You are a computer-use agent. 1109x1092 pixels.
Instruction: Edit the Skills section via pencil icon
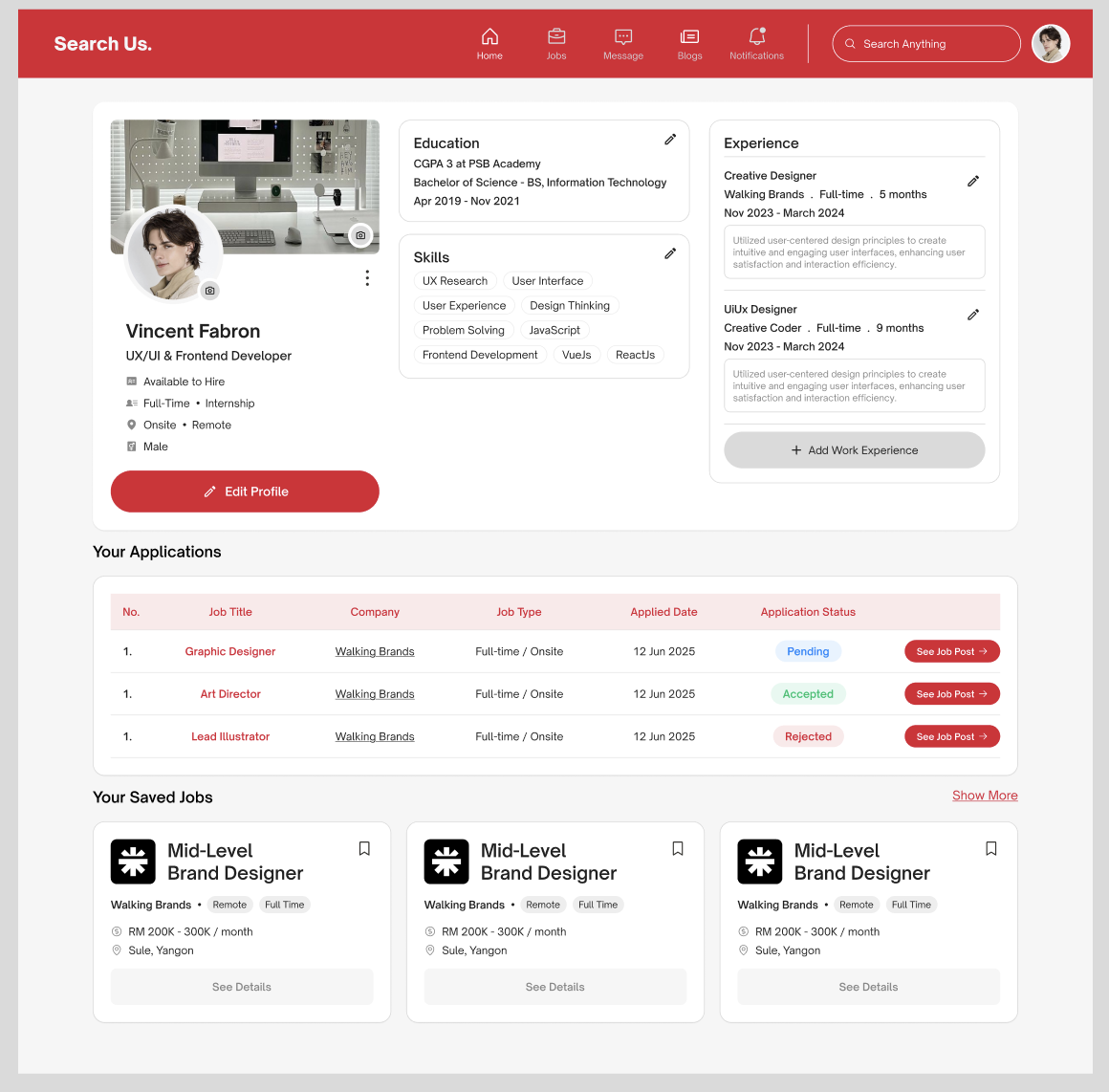(x=670, y=253)
